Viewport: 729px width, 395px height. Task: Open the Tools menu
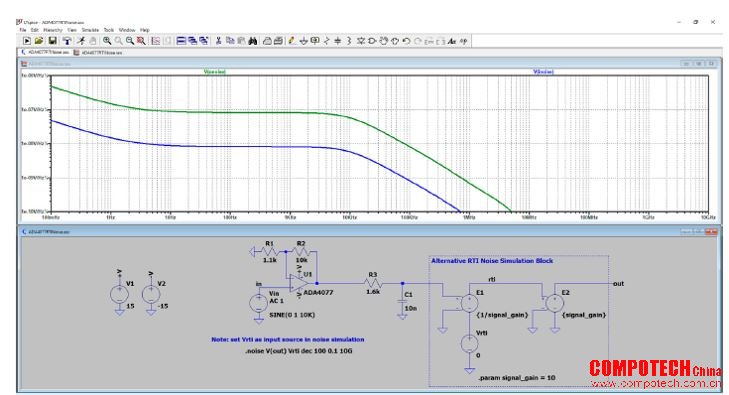click(x=109, y=30)
